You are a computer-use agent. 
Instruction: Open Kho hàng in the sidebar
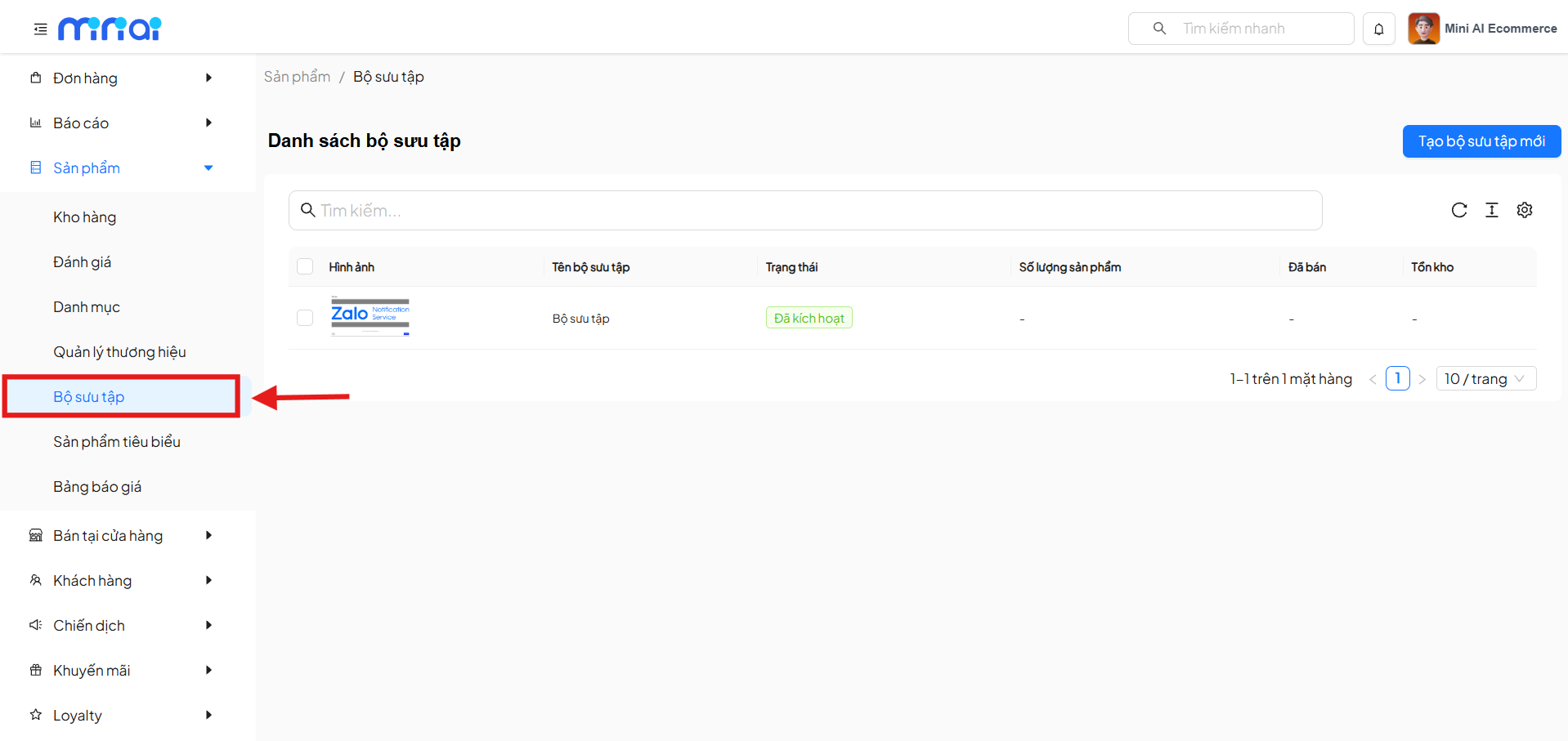pos(85,217)
